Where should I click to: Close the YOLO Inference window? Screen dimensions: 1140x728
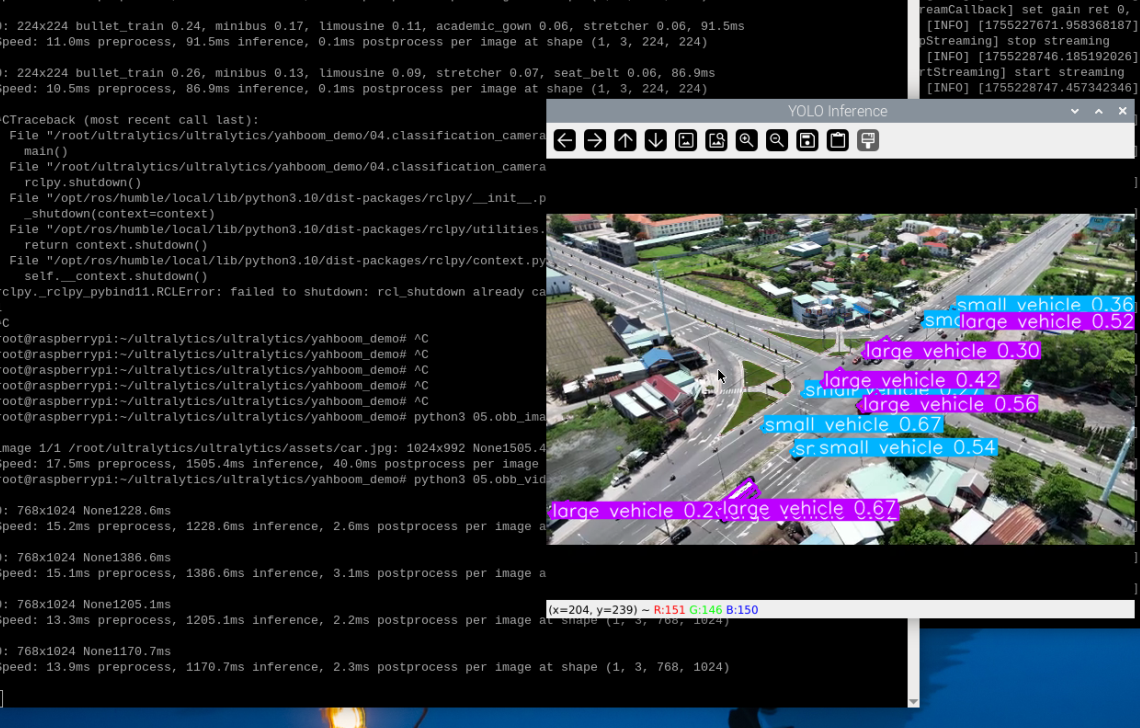click(x=1123, y=111)
